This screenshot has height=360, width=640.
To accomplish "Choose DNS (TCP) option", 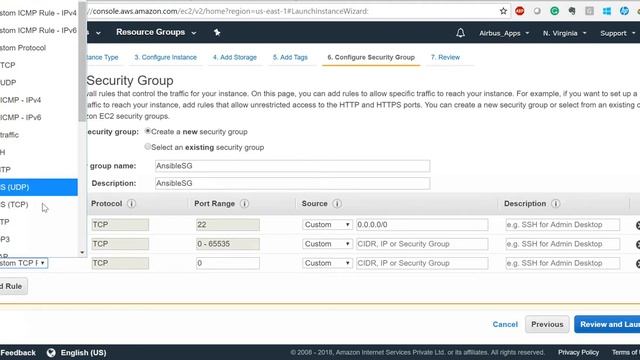I will pos(39,204).
